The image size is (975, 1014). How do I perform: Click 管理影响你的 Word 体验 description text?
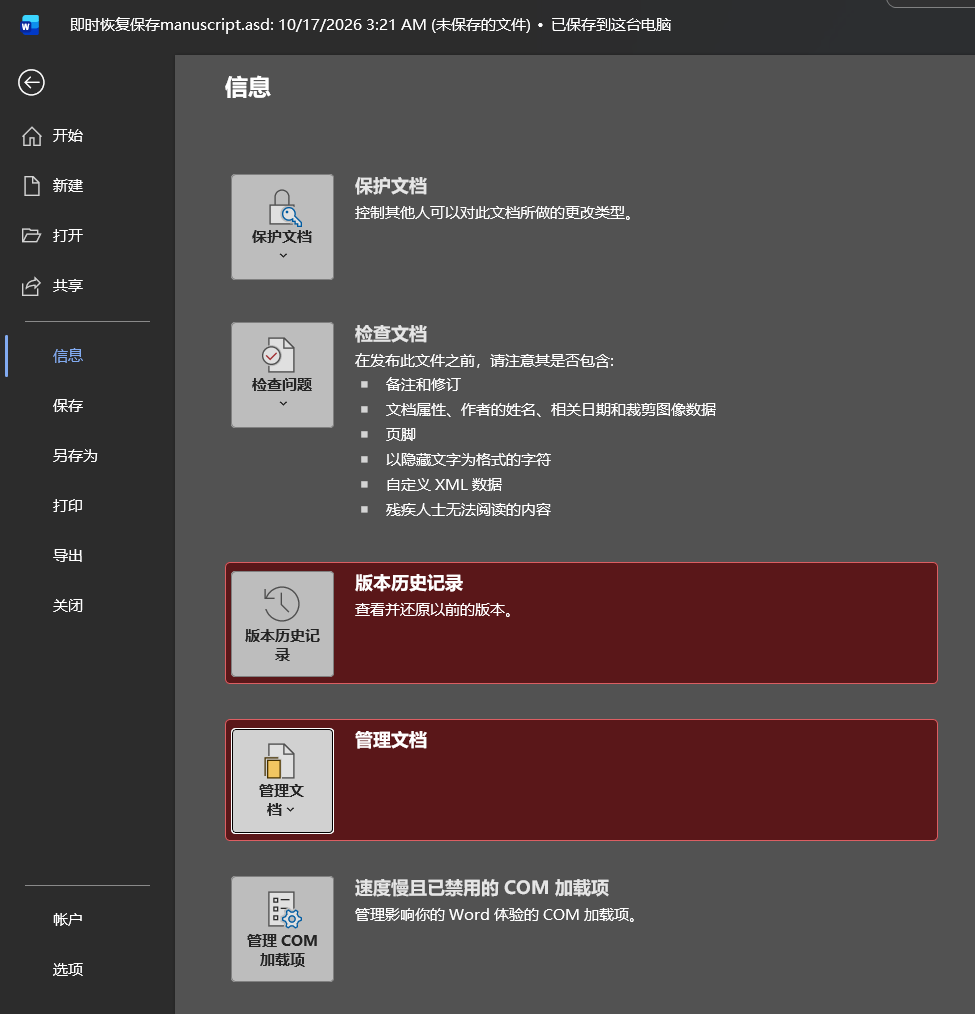coord(496,915)
